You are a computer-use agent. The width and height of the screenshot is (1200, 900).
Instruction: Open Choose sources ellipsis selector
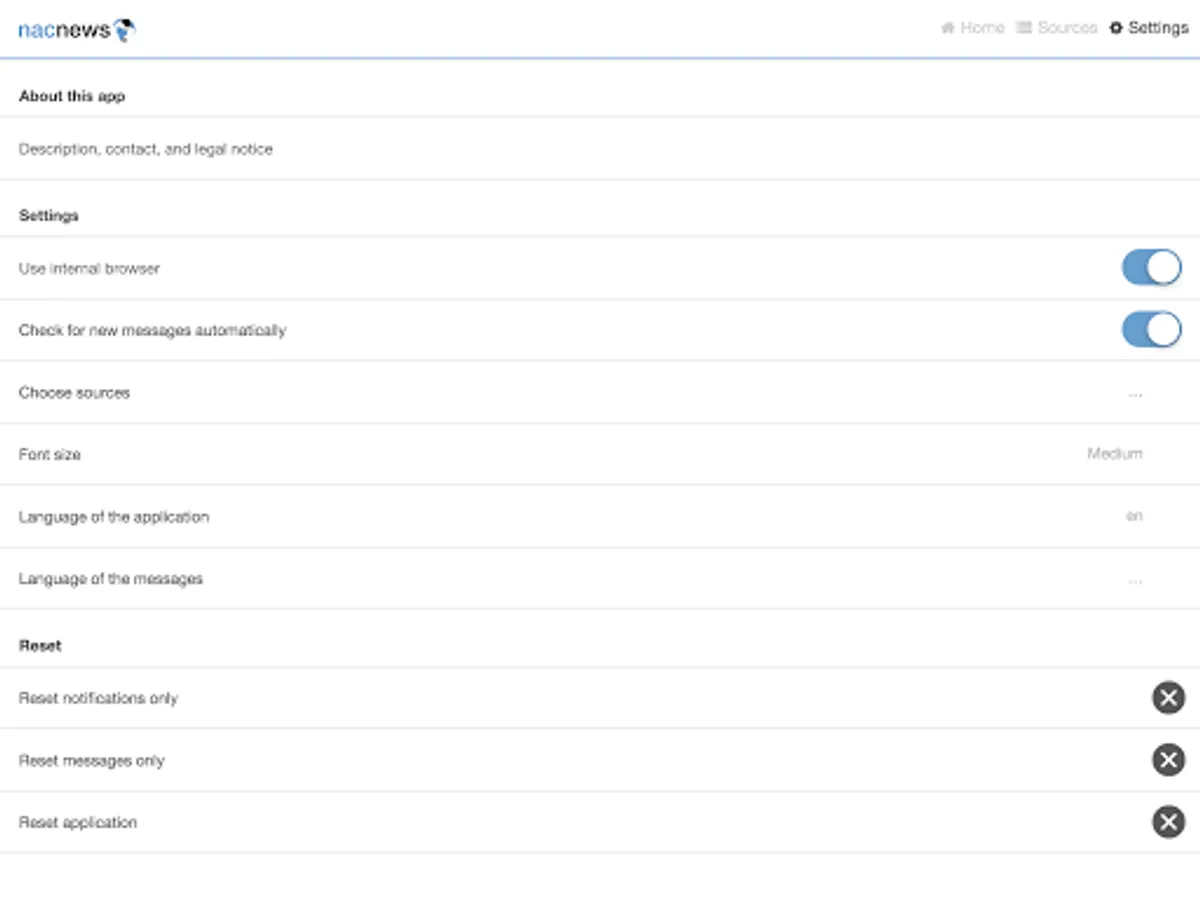pyautogui.click(x=1134, y=394)
